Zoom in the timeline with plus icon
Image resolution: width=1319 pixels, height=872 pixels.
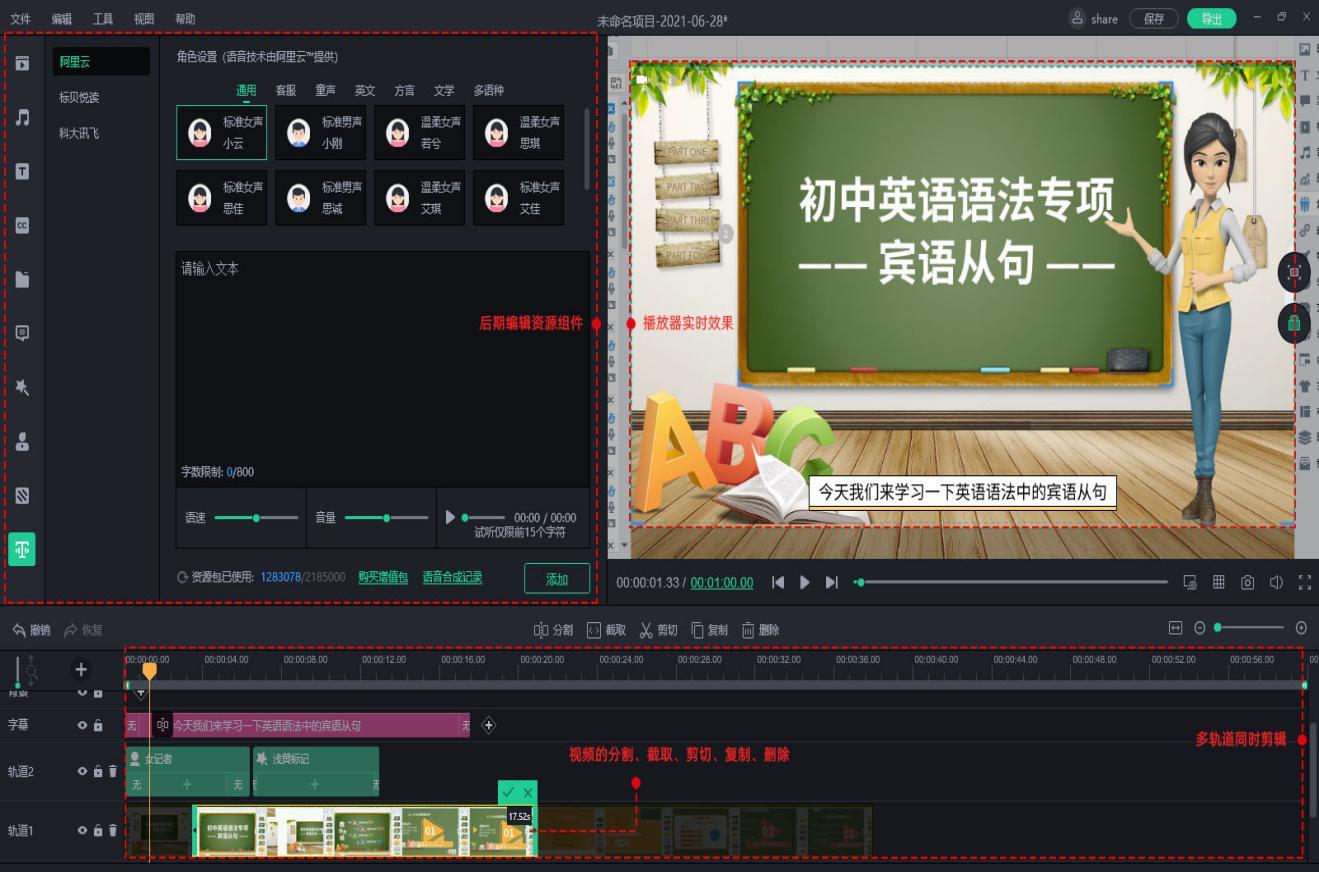pos(1301,628)
